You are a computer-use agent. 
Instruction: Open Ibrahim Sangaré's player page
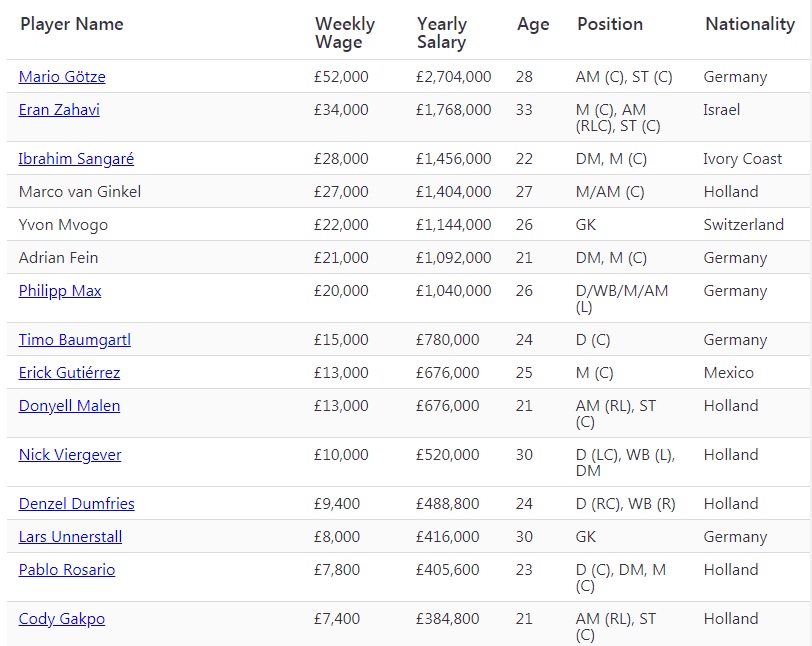[x=76, y=159]
